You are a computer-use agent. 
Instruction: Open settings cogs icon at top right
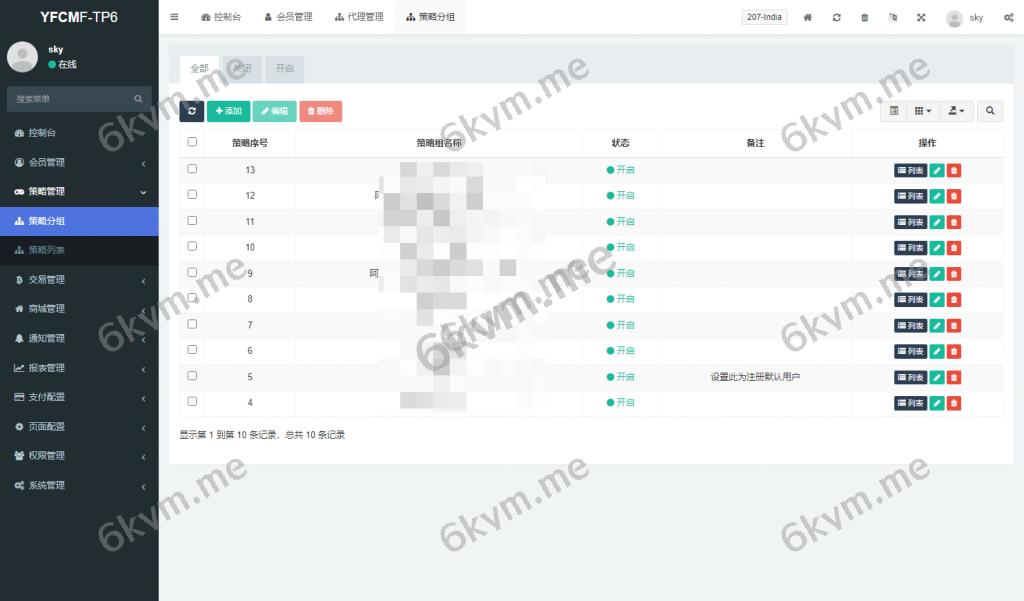1008,17
